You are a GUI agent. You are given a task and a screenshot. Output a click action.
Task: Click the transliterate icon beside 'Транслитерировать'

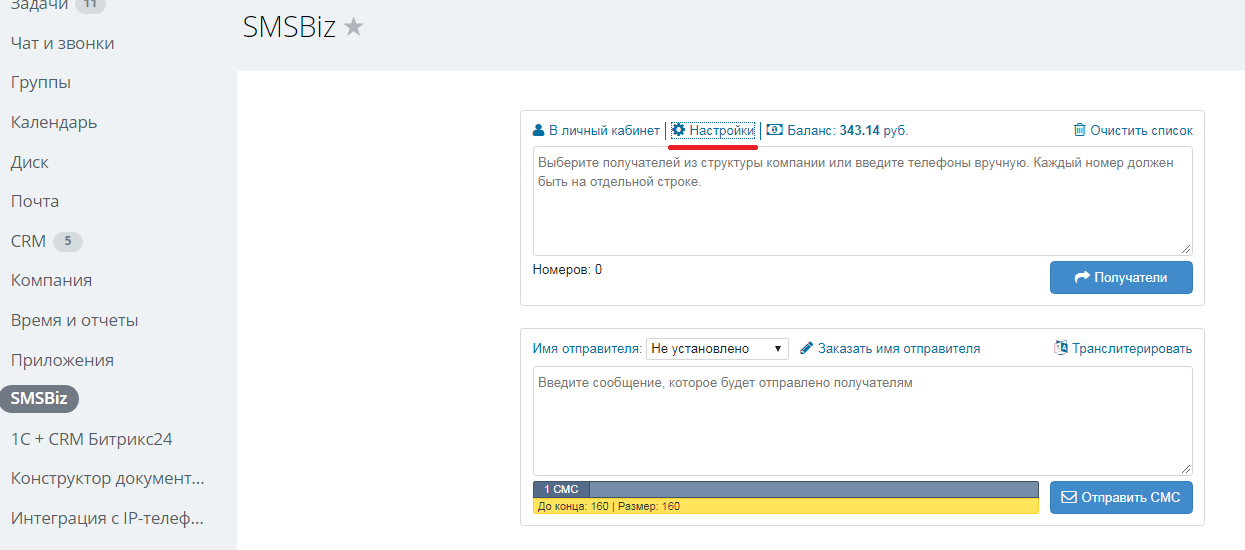coord(1061,348)
